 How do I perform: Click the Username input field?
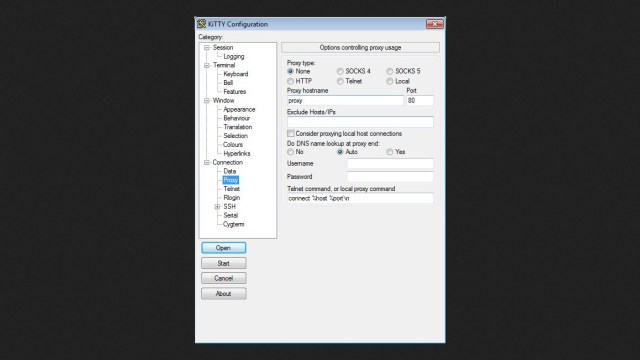[390, 164]
